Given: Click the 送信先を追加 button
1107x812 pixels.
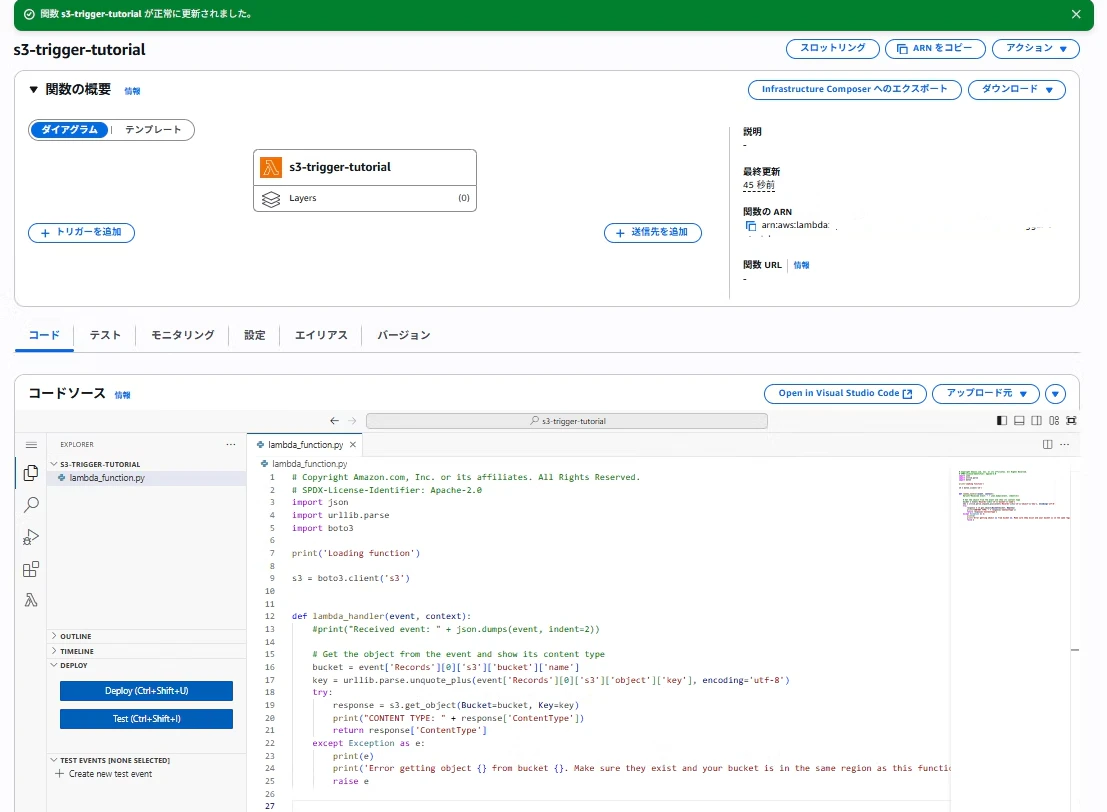Looking at the screenshot, I should pos(652,232).
